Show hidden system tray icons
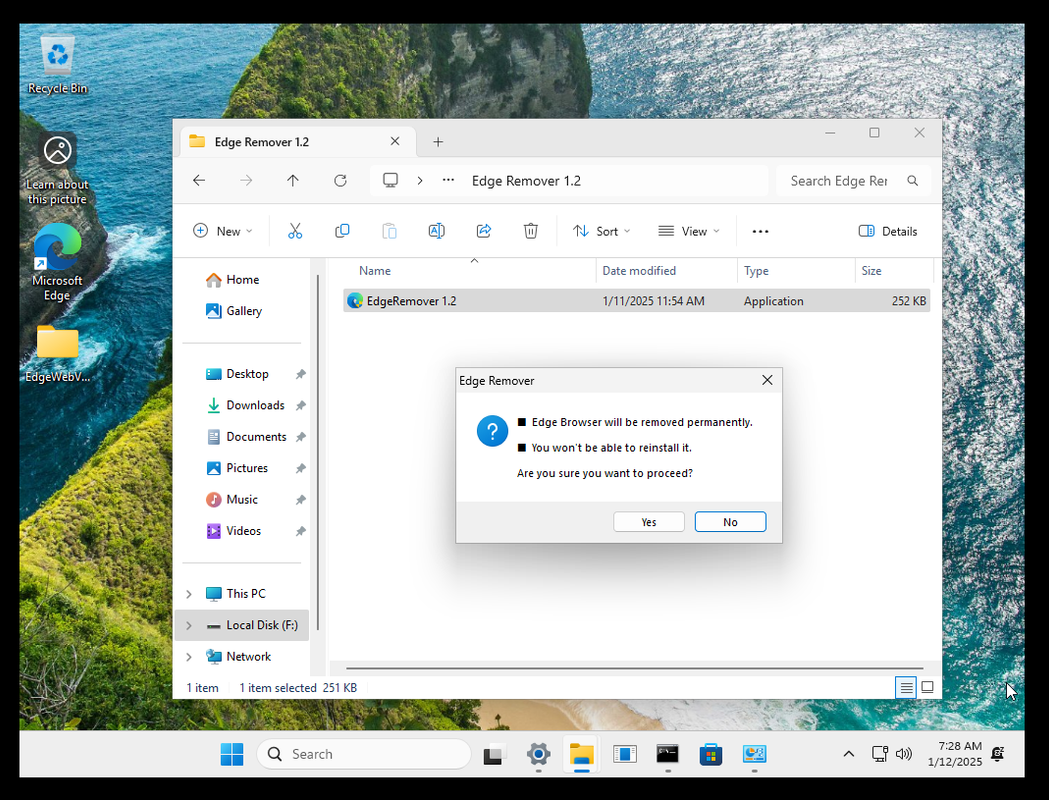This screenshot has height=800, width=1049. tap(848, 755)
